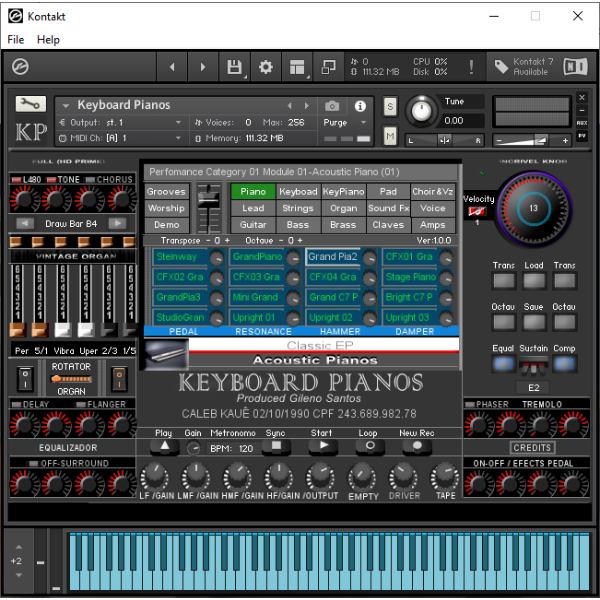Click the floppy disk save icon

point(234,67)
